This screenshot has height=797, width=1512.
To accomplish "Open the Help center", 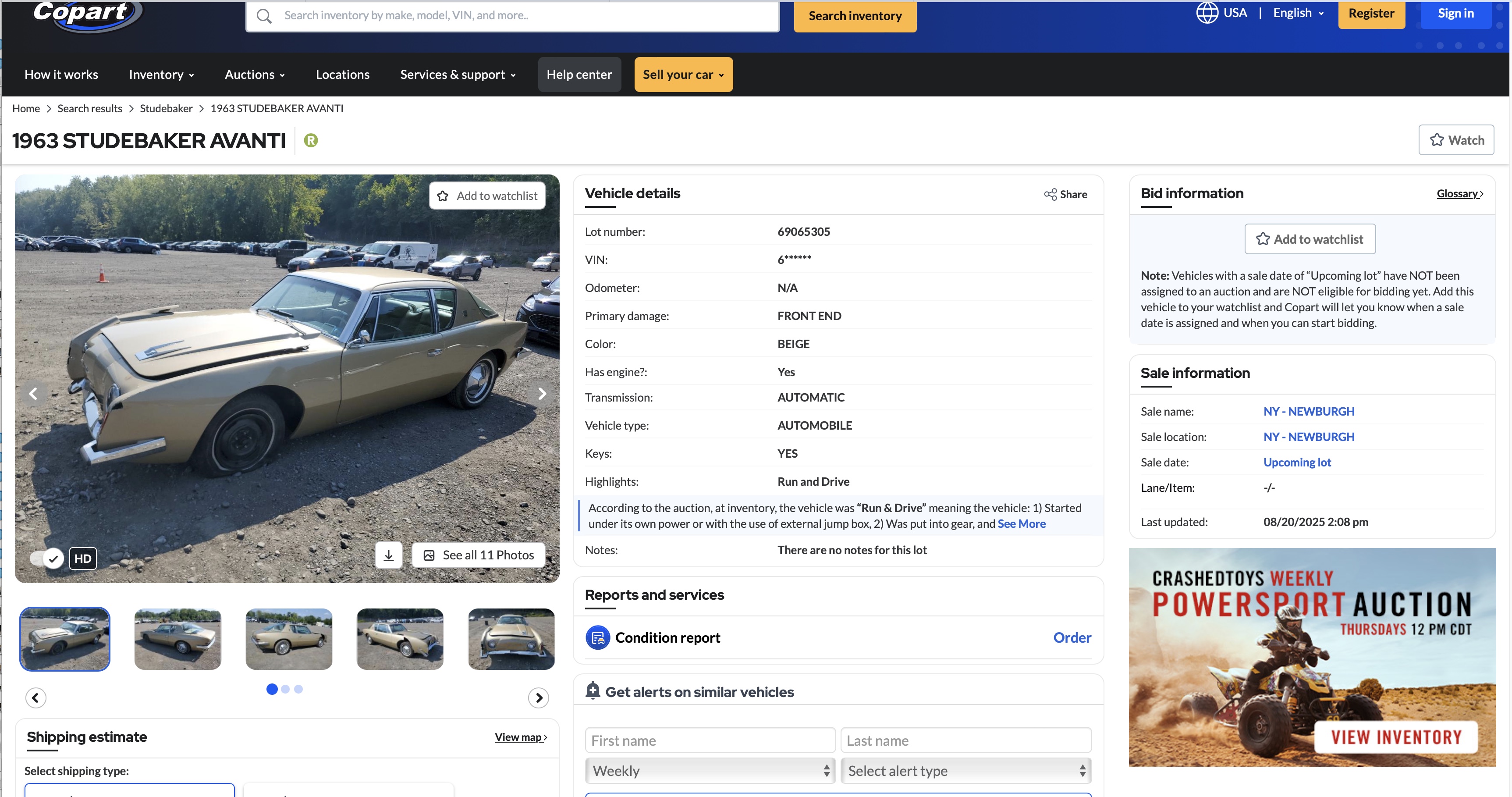I will coord(579,75).
